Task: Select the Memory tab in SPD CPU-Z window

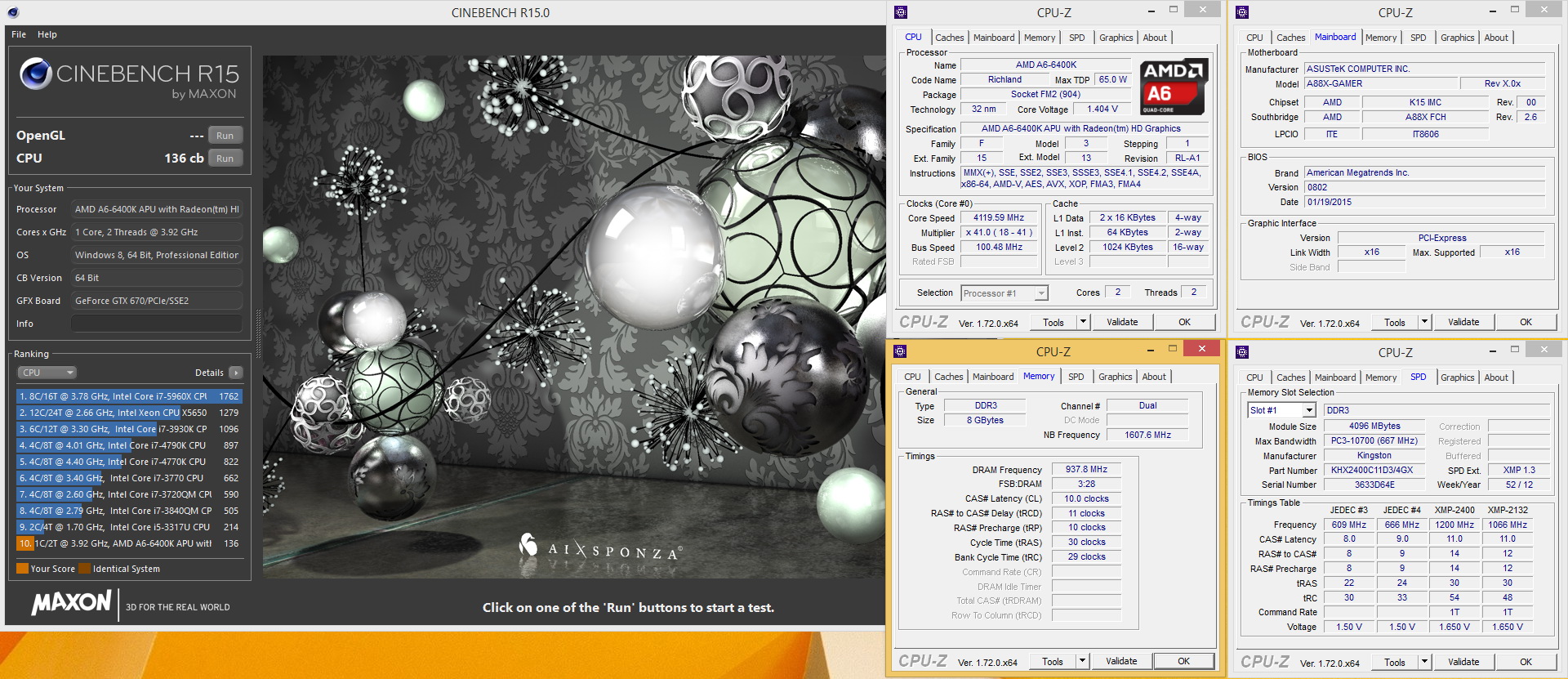Action: 1381,377
